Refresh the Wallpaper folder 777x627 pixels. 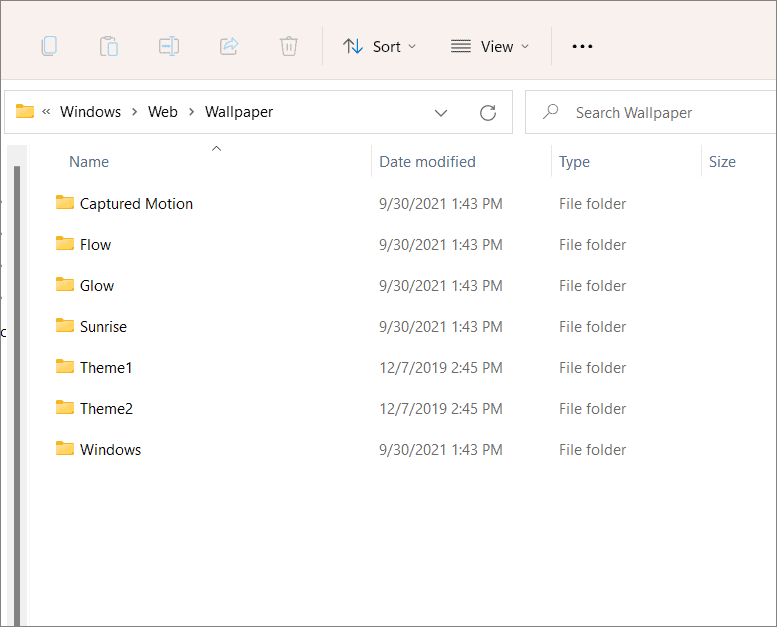pos(488,113)
